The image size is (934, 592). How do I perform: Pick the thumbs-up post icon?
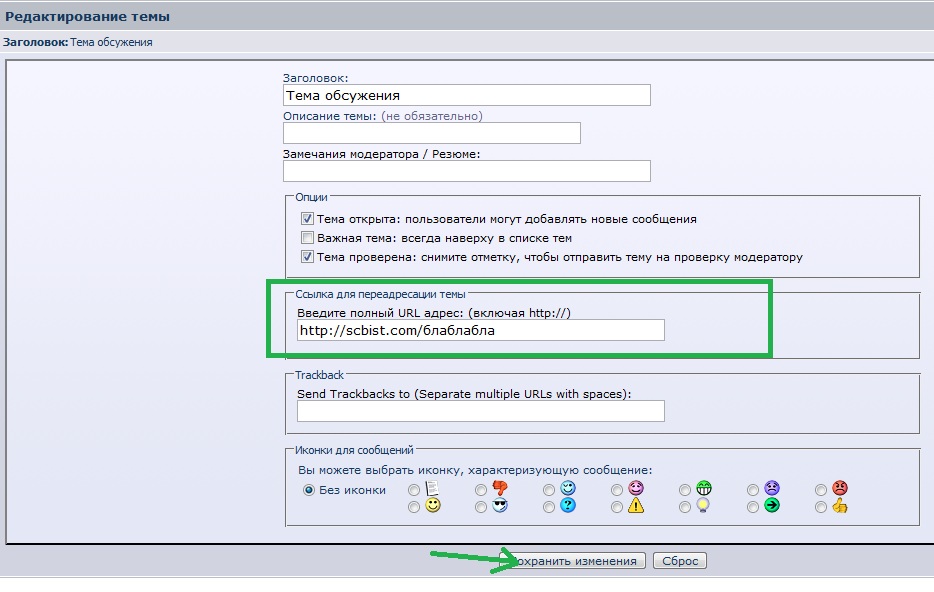pyautogui.click(x=821, y=508)
